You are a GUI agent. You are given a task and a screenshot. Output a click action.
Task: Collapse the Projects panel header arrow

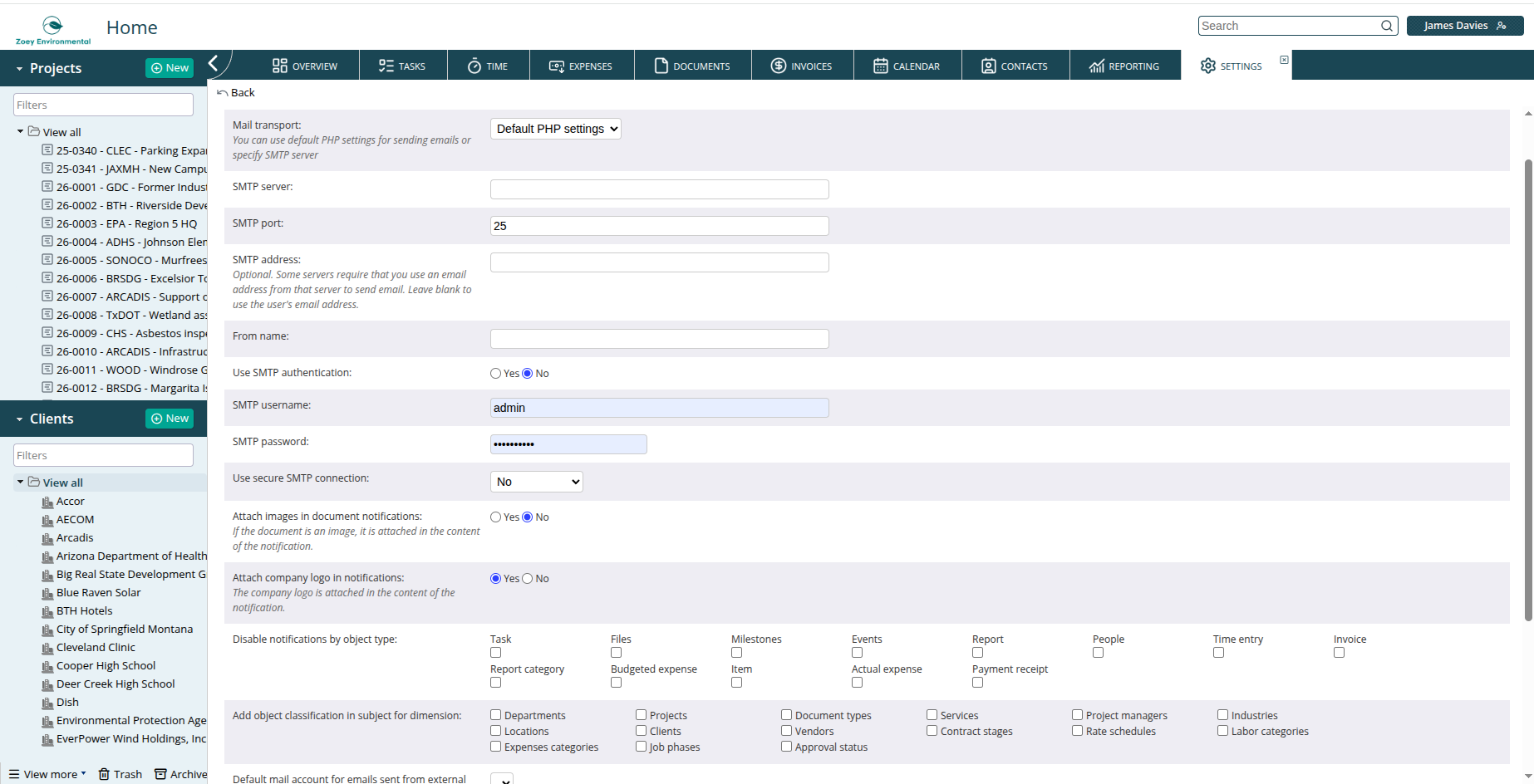click(19, 69)
